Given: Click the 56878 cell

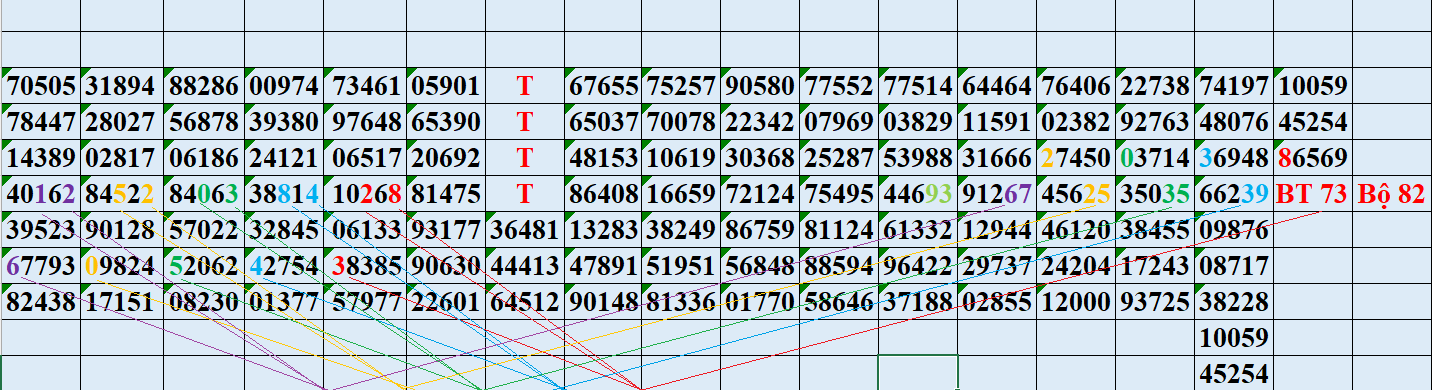Looking at the screenshot, I should click(x=204, y=122).
